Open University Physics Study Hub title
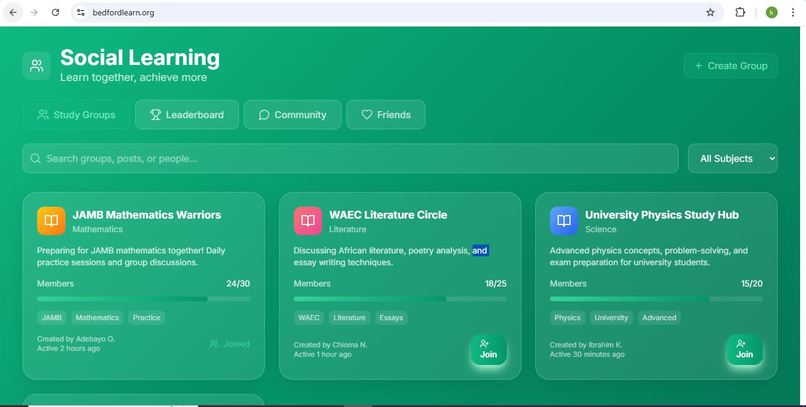The height and width of the screenshot is (407, 806). click(x=662, y=215)
